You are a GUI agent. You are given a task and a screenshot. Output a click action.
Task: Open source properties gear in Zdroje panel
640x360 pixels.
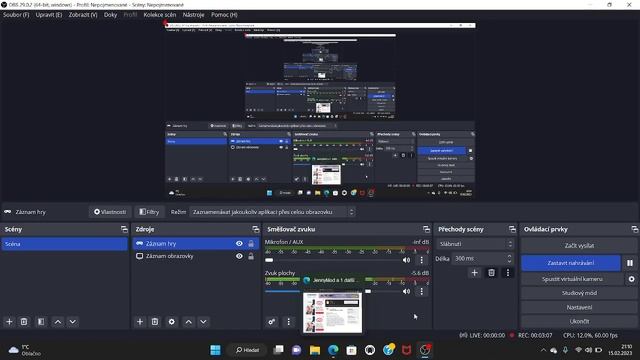pyautogui.click(x=171, y=322)
